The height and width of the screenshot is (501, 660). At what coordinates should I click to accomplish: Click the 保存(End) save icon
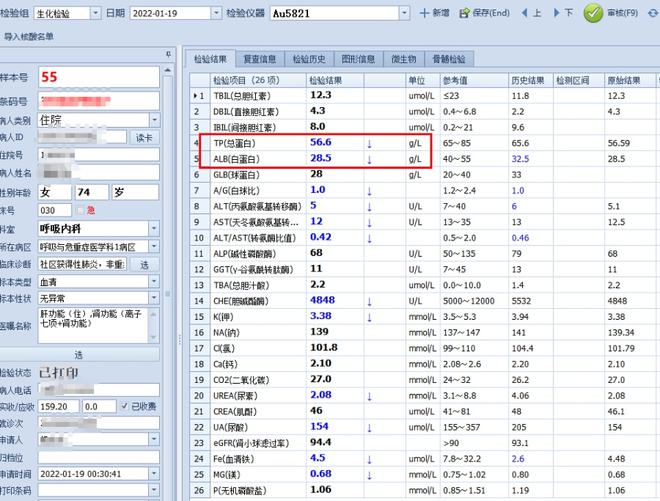click(x=464, y=13)
